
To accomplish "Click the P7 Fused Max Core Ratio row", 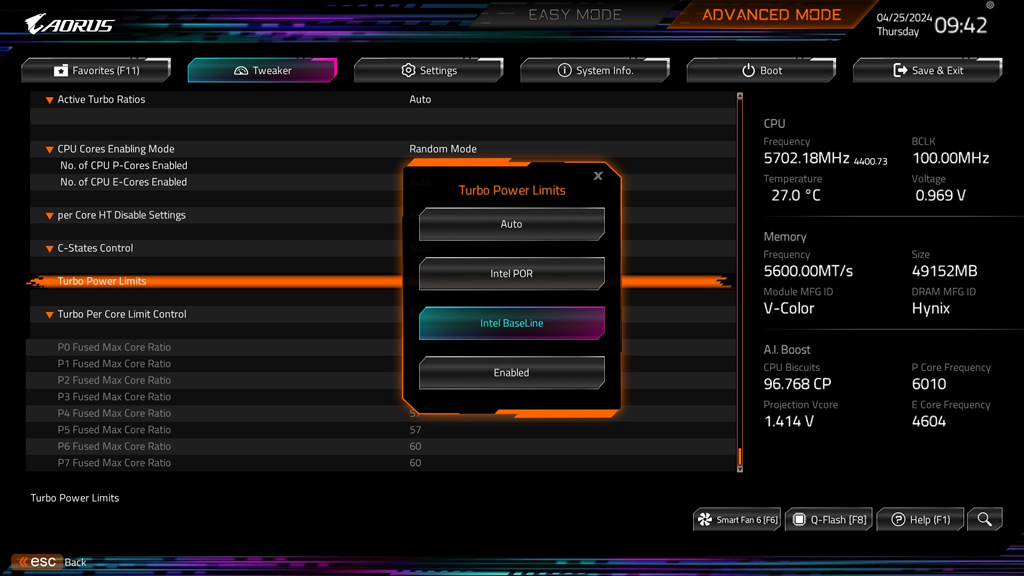I will coord(381,463).
